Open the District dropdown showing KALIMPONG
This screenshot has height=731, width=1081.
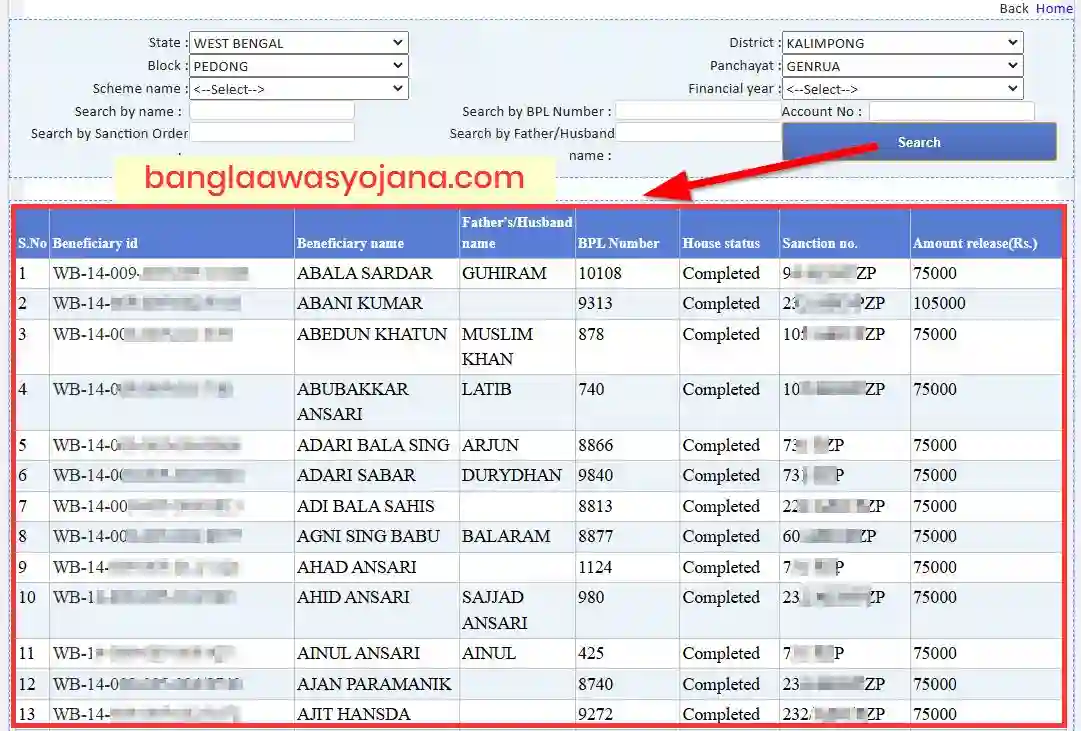902,43
